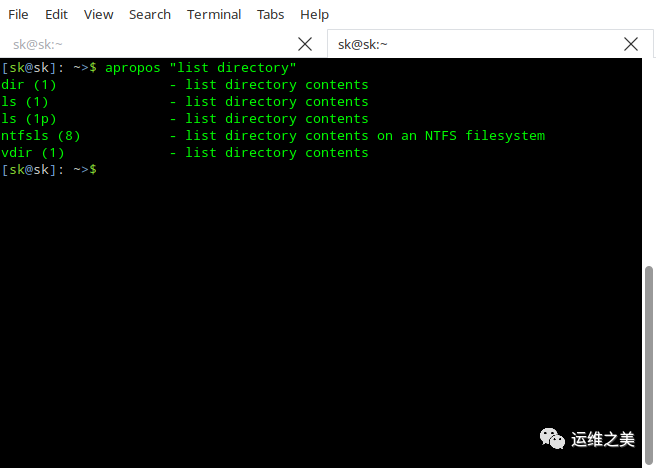
Task: Click the ntfsls (8) result line
Action: point(272,136)
